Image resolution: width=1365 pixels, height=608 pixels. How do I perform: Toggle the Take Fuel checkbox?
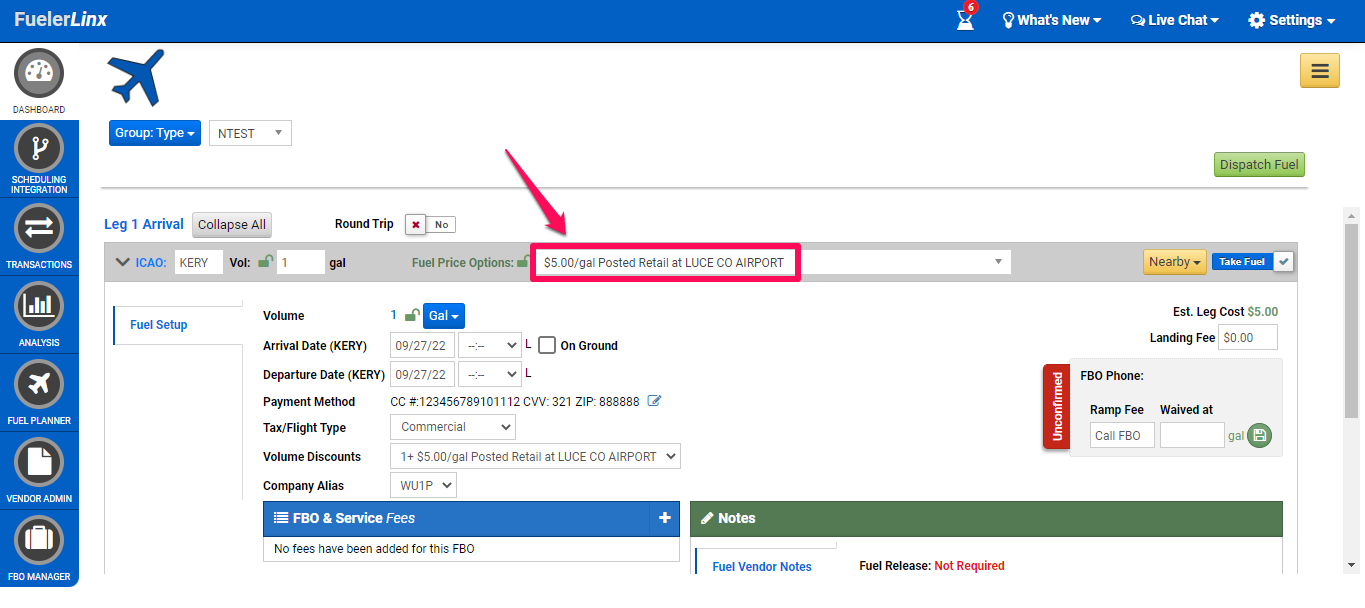(1285, 261)
